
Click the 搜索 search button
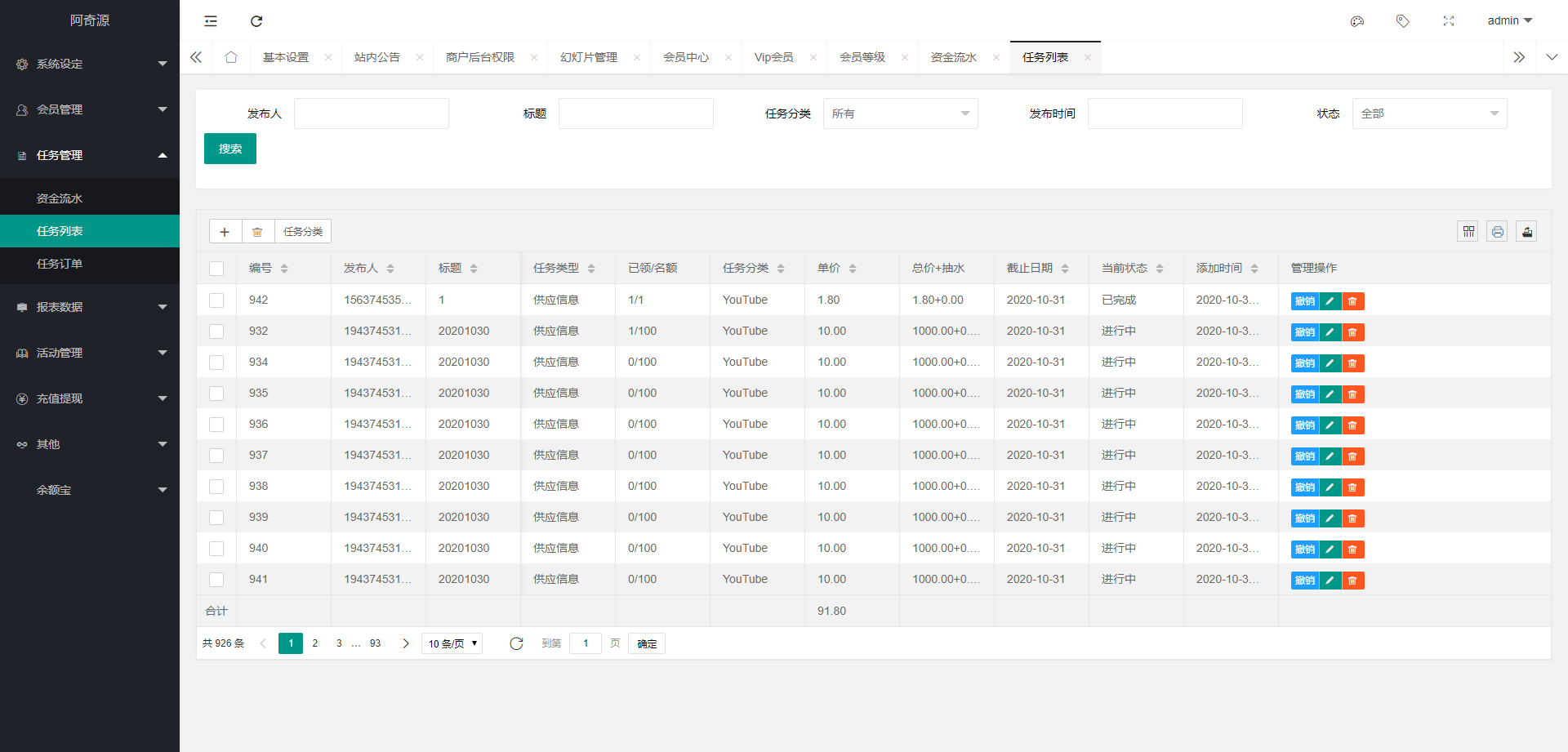[x=229, y=149]
